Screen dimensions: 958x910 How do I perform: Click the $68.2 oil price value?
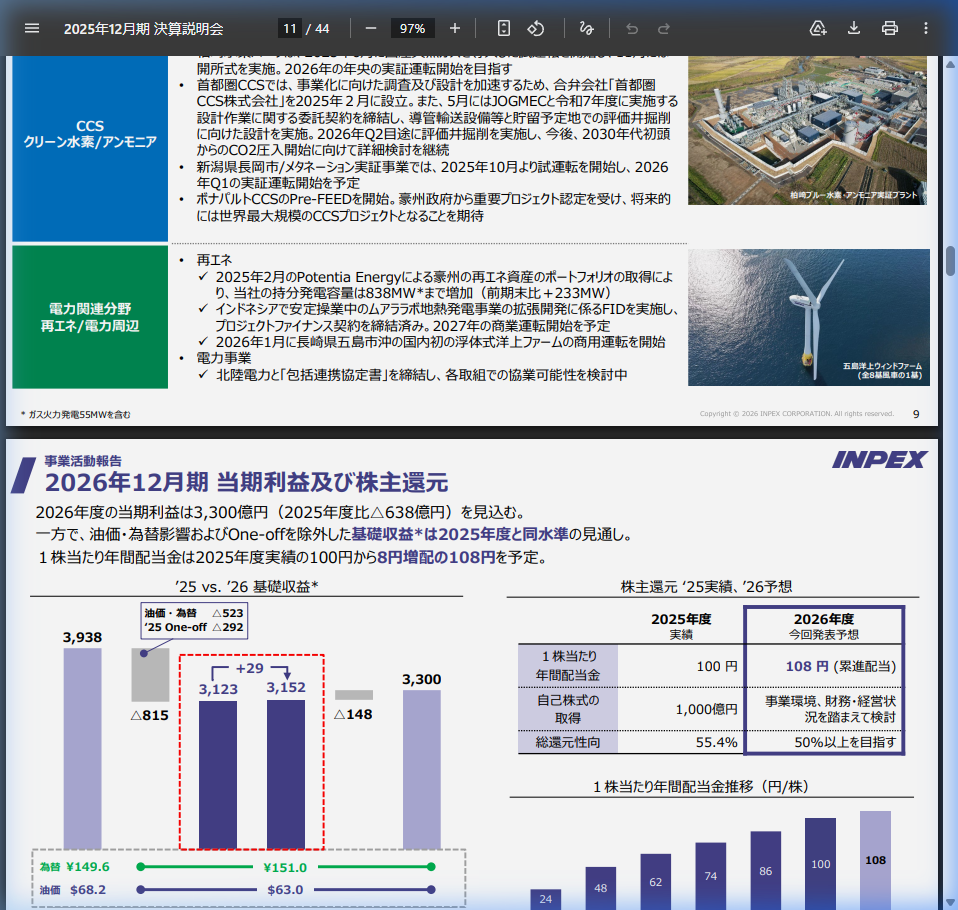(88, 890)
